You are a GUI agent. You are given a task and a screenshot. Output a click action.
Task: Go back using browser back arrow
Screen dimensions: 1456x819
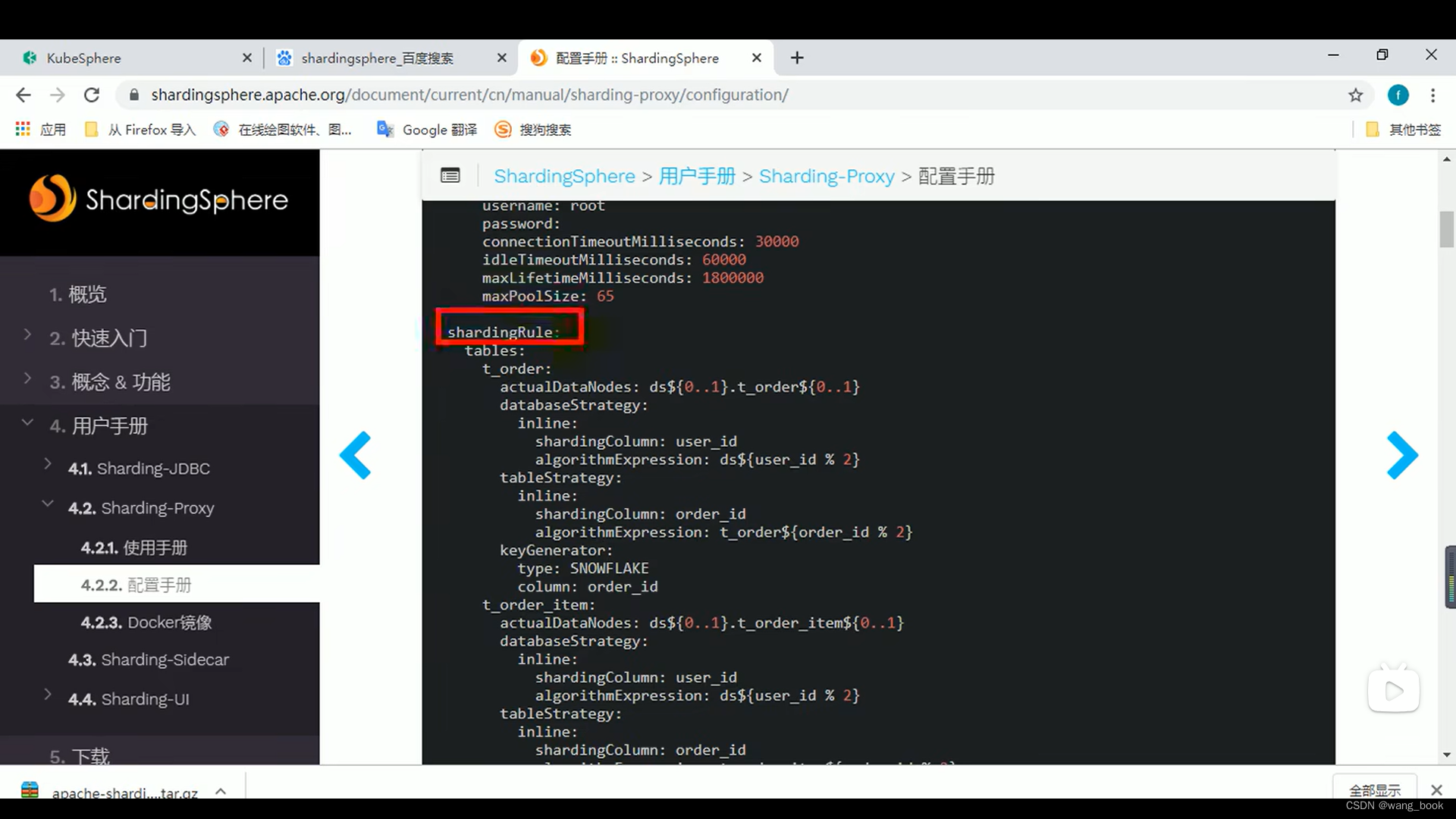24,95
